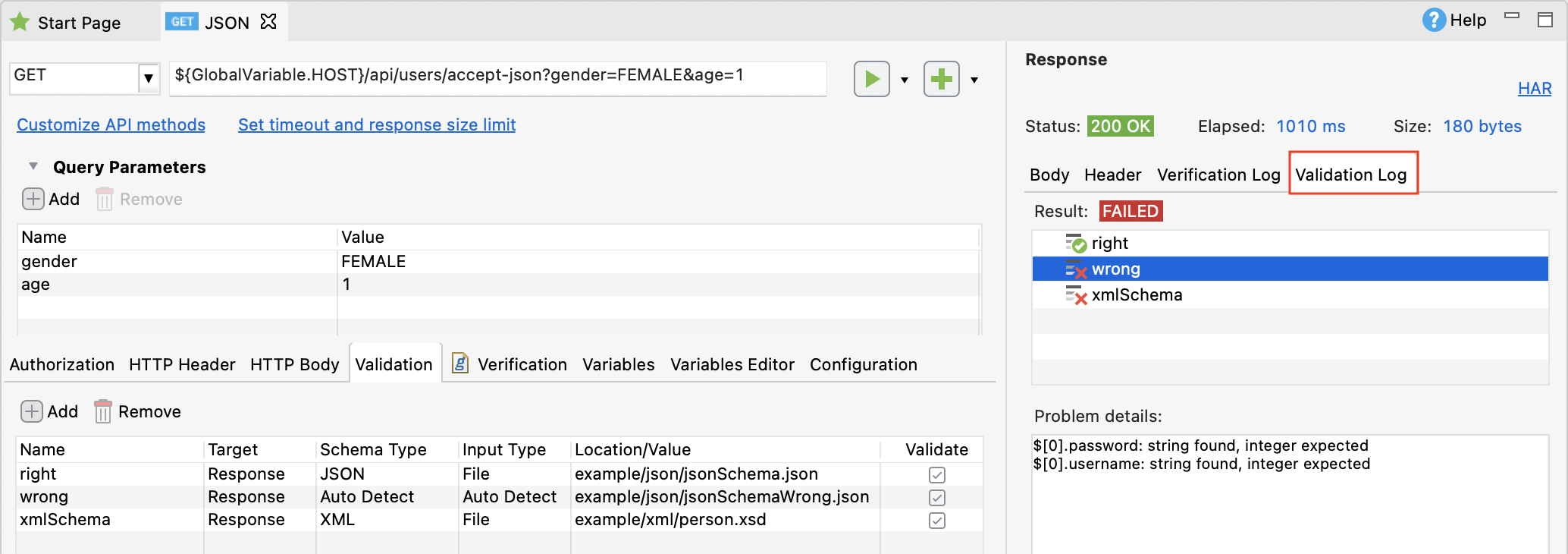Open the HTTP Body tab
The width and height of the screenshot is (1568, 554).
pos(294,365)
